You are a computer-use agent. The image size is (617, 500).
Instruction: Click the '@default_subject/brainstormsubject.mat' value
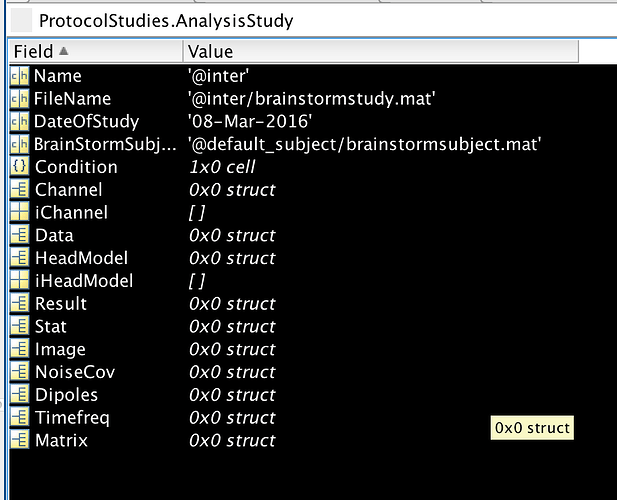(x=365, y=145)
